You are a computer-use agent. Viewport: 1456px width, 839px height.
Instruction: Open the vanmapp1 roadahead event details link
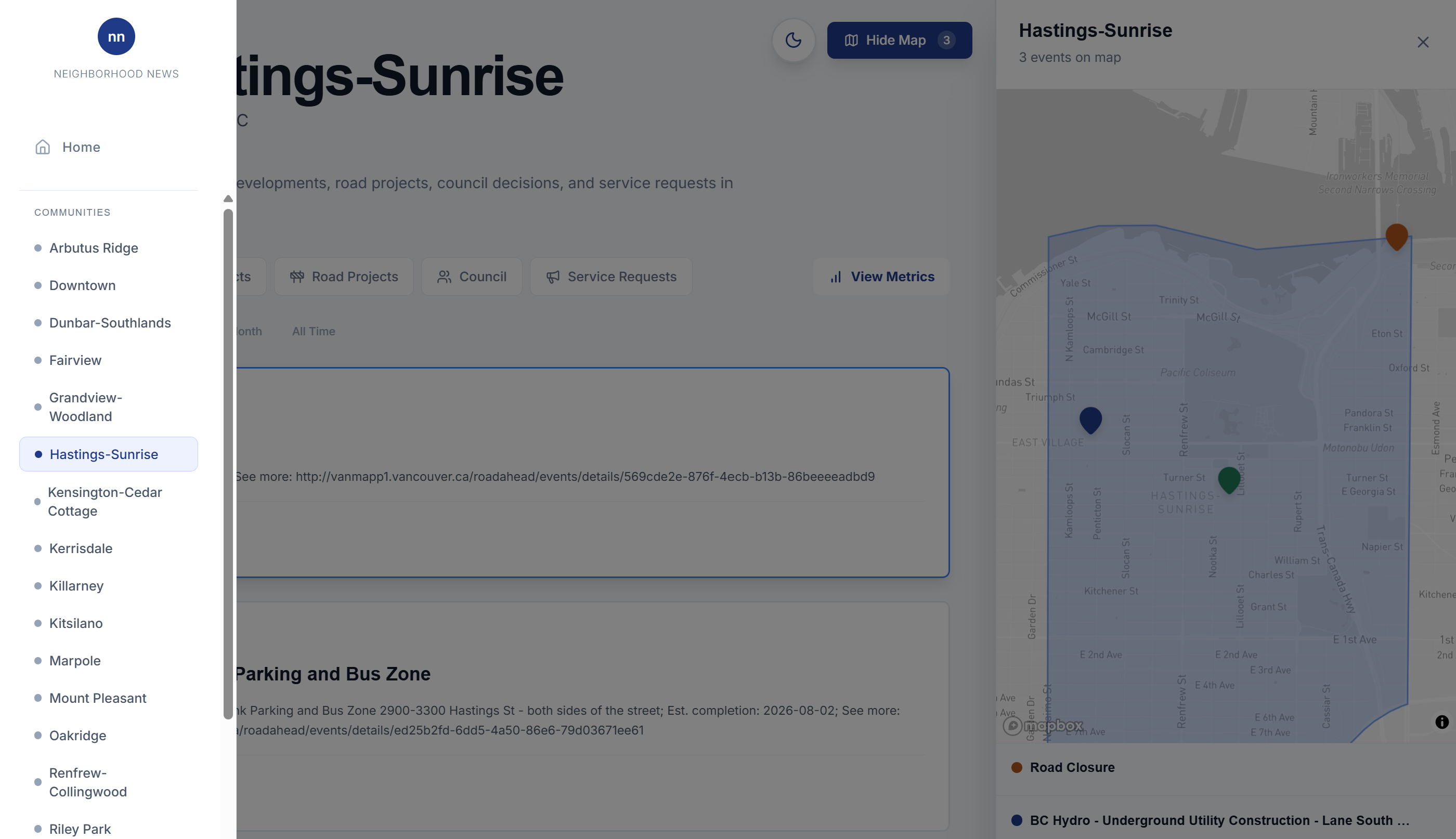(x=584, y=477)
